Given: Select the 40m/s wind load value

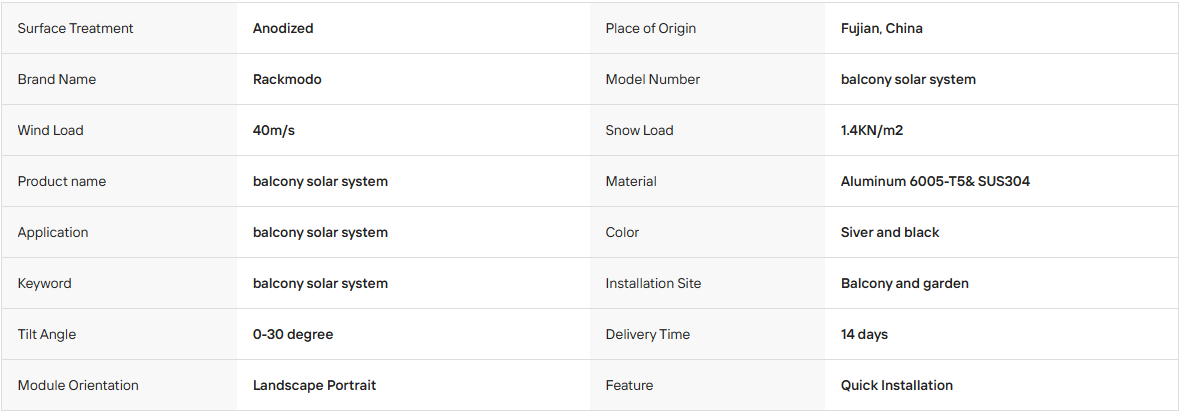Looking at the screenshot, I should coord(274,130).
